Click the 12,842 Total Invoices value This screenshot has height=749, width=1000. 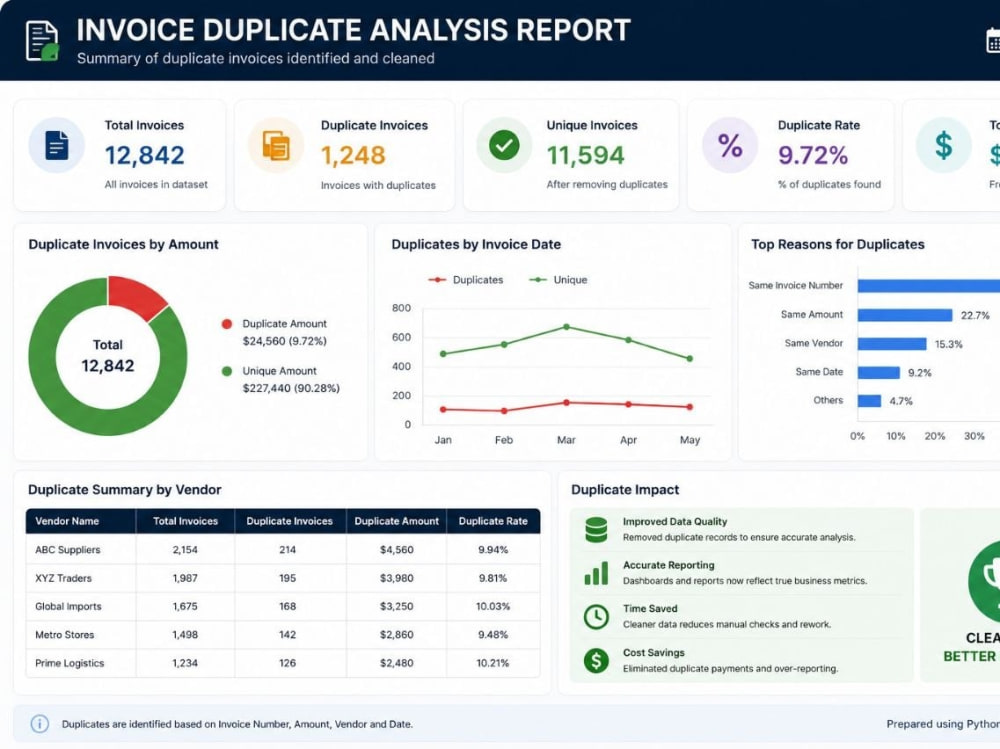coord(144,155)
